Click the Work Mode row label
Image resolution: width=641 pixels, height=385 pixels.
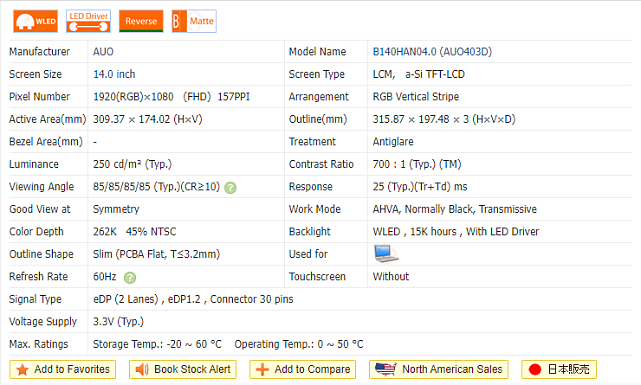(x=315, y=209)
